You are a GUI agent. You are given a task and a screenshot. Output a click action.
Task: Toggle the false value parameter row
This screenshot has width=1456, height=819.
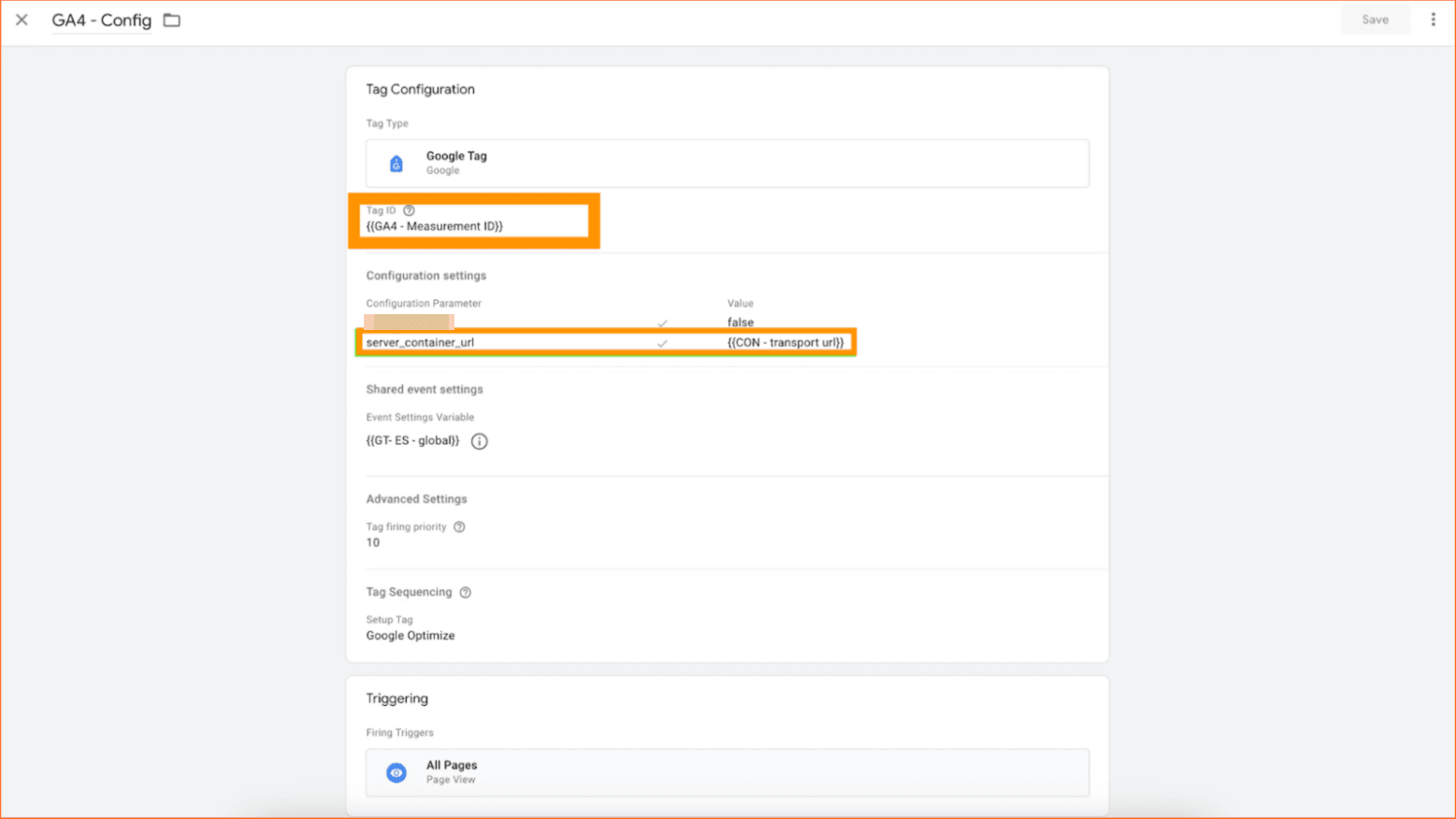(739, 322)
